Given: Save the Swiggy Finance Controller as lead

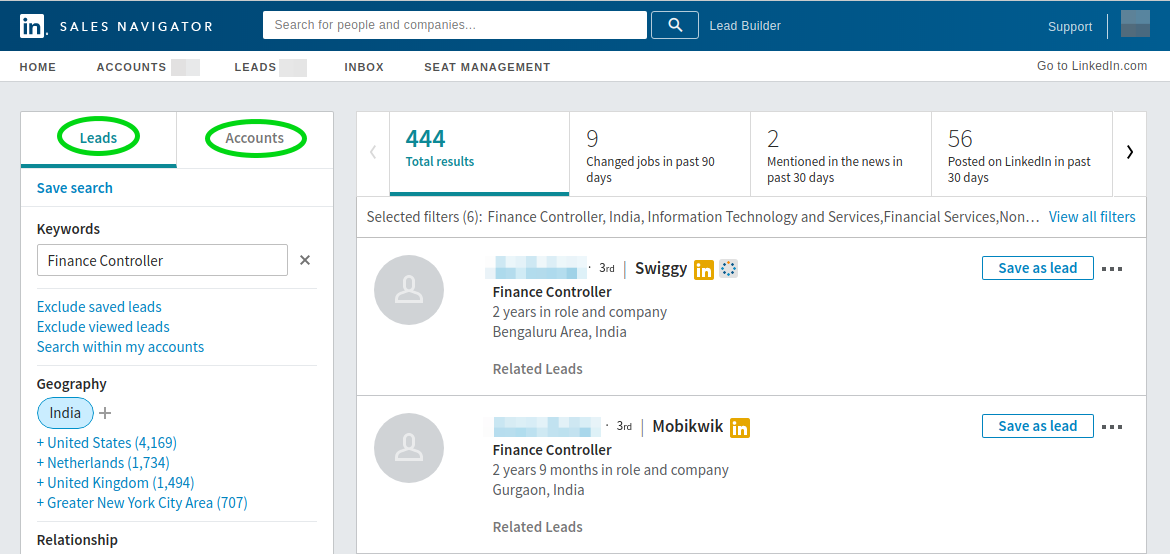Looking at the screenshot, I should pos(1037,268).
